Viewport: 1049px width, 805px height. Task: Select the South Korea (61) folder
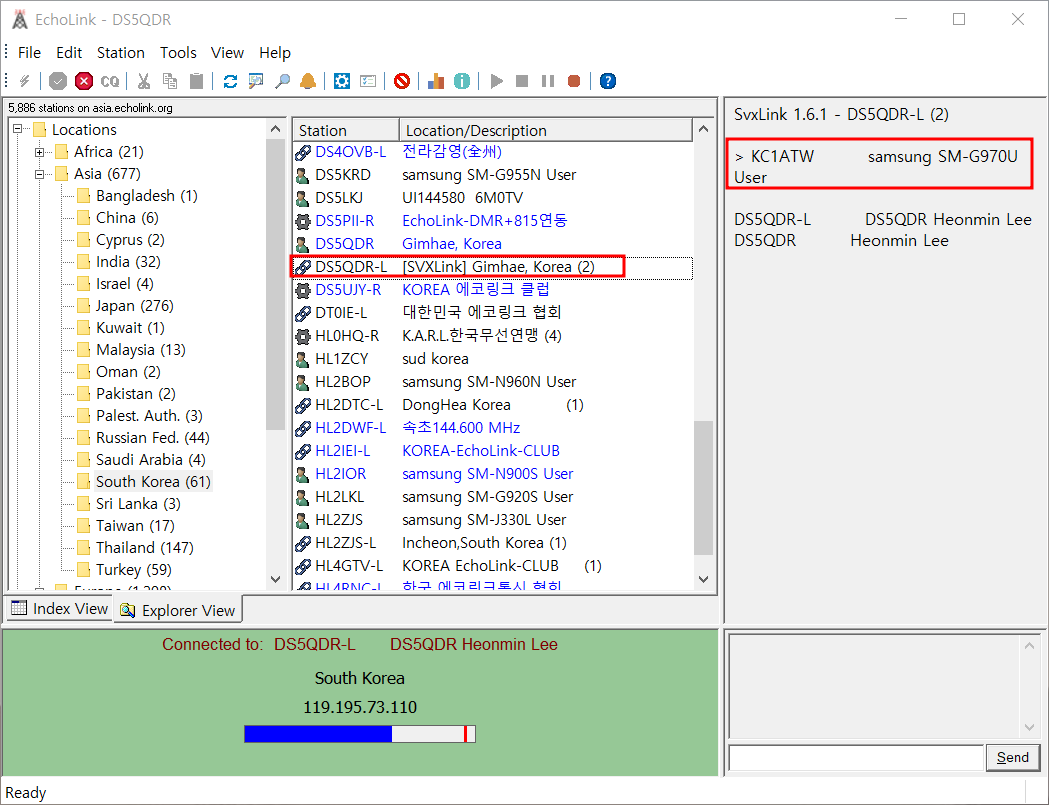point(153,482)
